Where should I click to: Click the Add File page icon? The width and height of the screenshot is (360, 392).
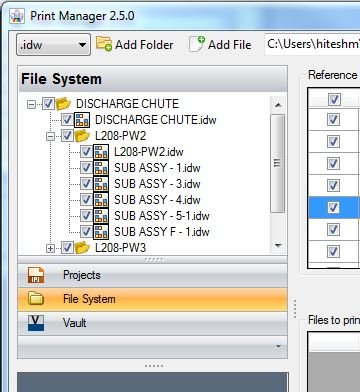pyautogui.click(x=197, y=44)
